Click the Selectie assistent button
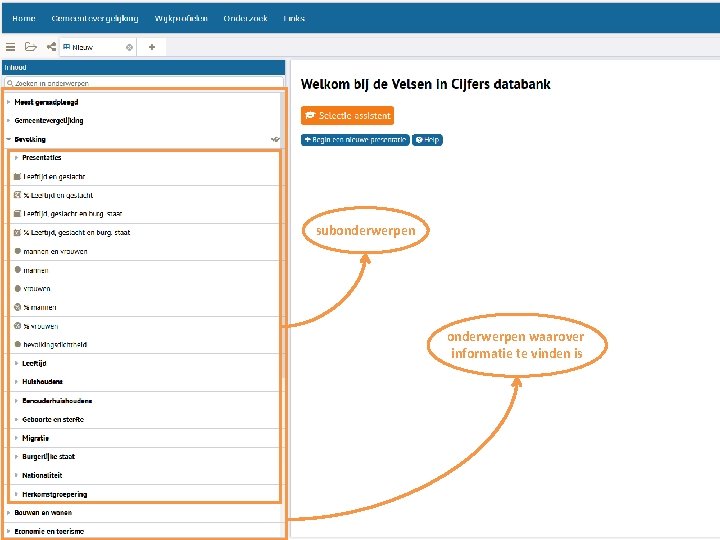Viewport: 720px width, 540px height. pyautogui.click(x=348, y=116)
